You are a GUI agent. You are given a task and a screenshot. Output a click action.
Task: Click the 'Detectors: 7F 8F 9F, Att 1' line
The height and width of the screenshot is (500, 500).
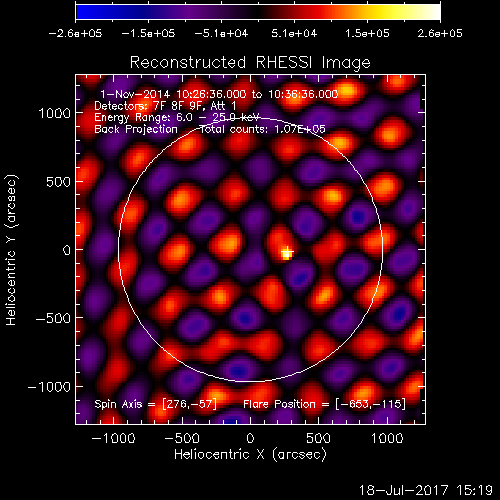[165, 106]
